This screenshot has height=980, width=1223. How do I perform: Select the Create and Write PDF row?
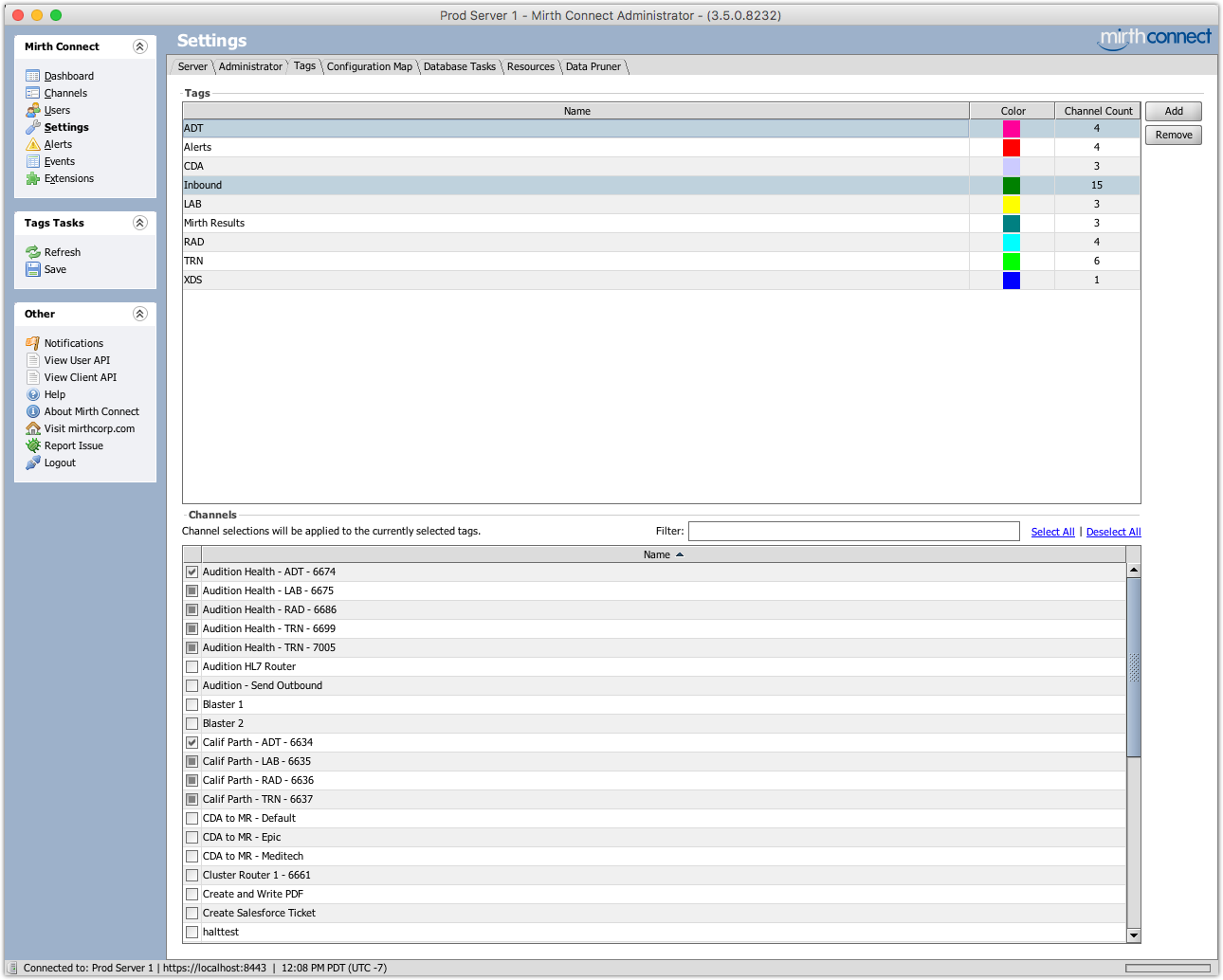654,894
